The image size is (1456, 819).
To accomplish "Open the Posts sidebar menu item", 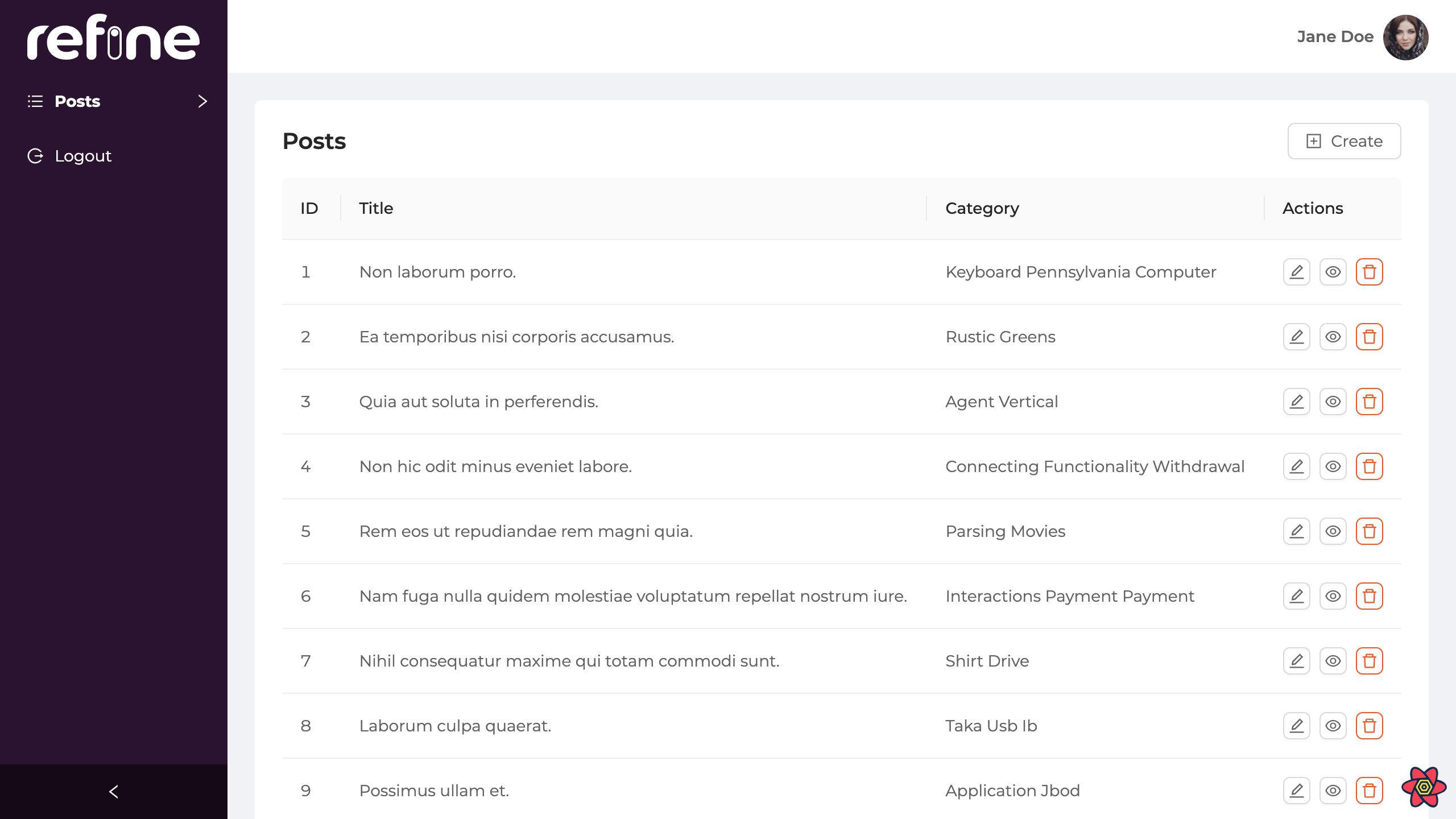I will tap(77, 101).
